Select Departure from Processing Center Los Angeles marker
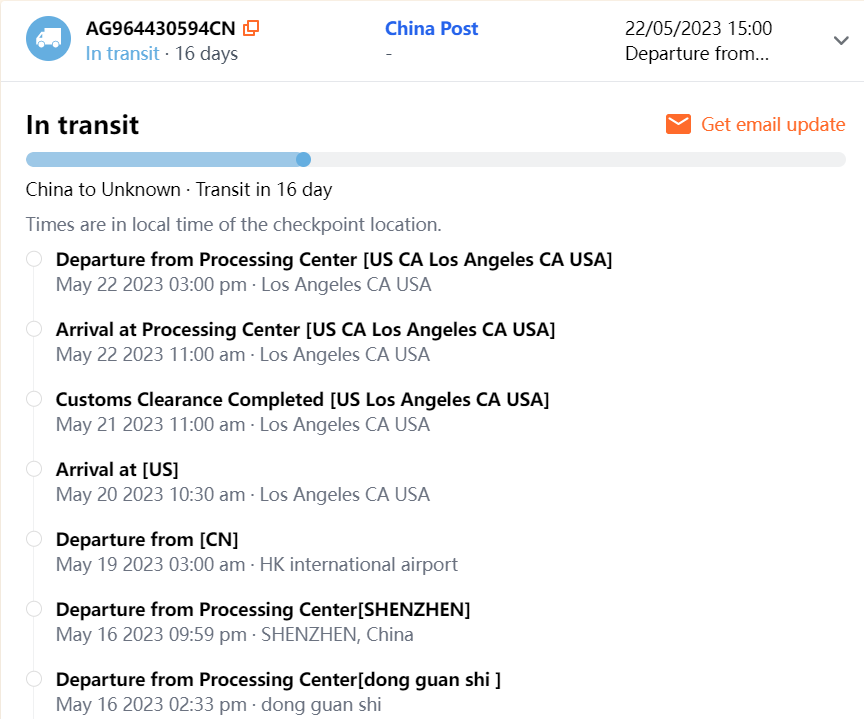Screen dimensions: 864x719 coord(34,259)
